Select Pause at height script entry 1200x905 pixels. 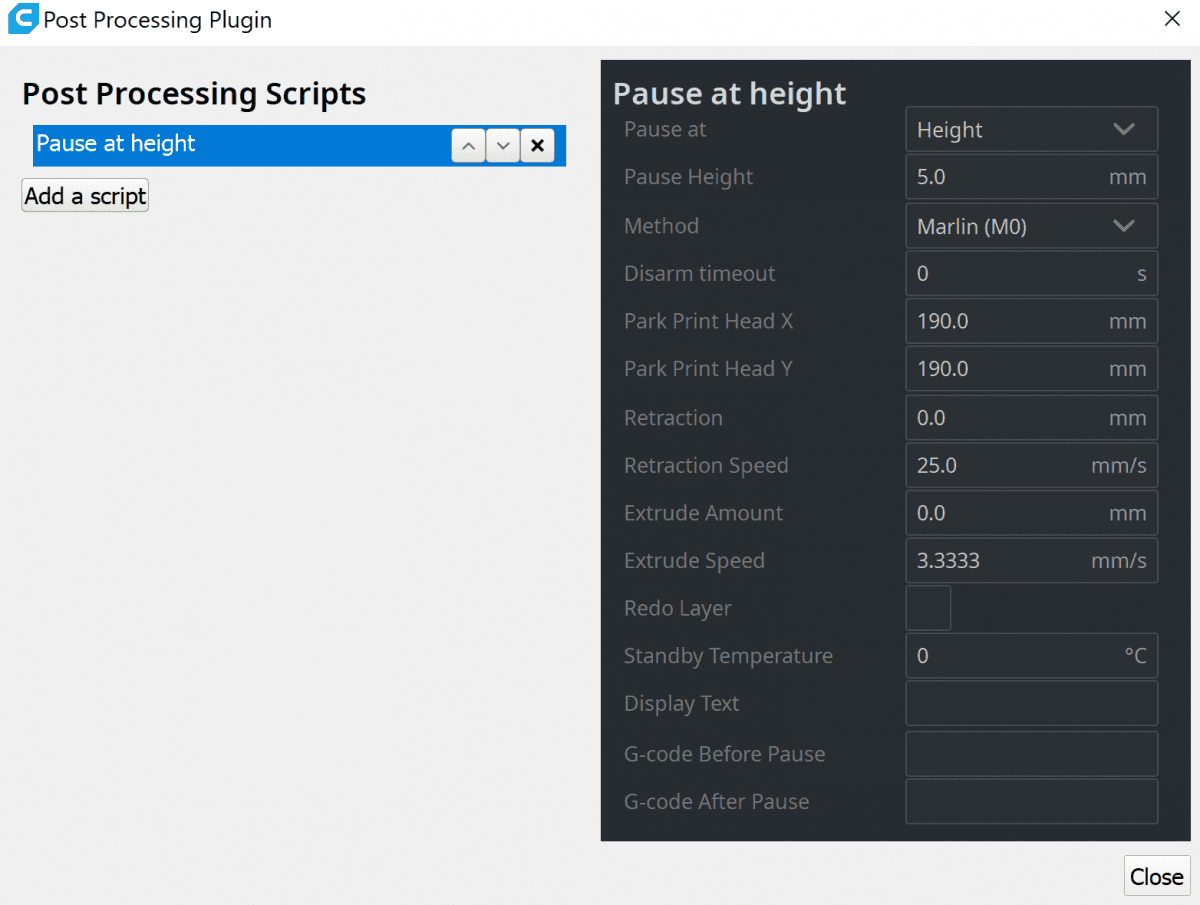(240, 145)
